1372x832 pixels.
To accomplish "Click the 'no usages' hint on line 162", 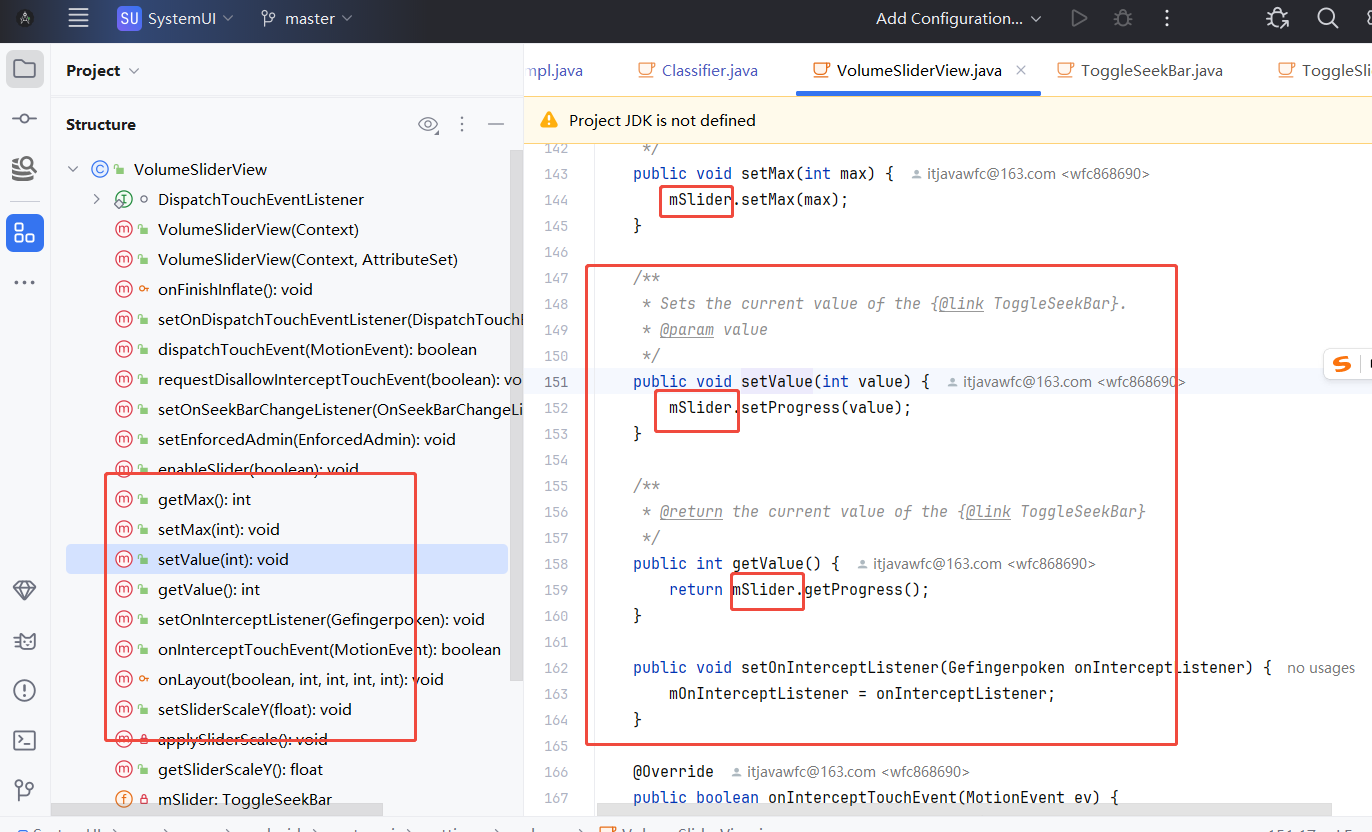I will coord(1321,667).
